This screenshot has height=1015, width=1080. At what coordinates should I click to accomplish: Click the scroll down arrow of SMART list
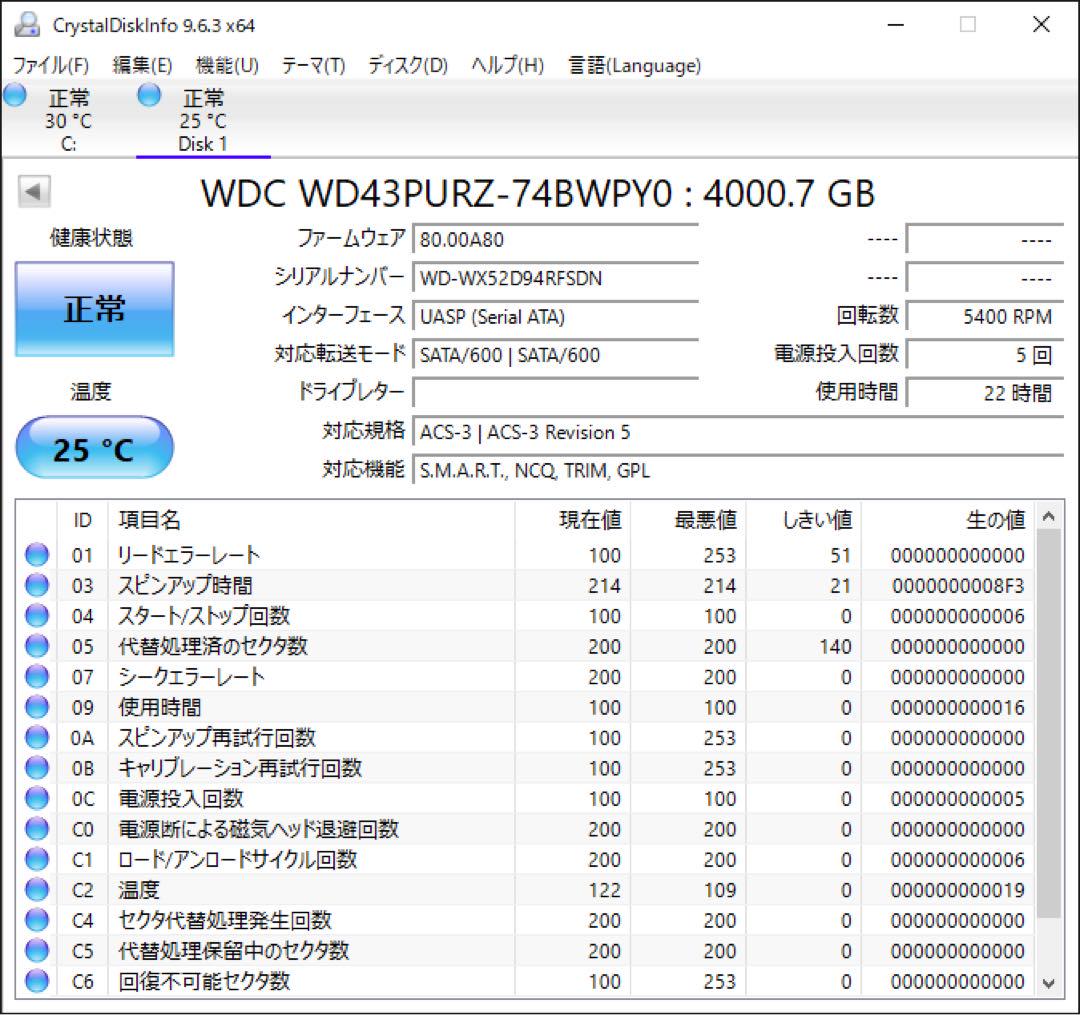tap(1048, 983)
